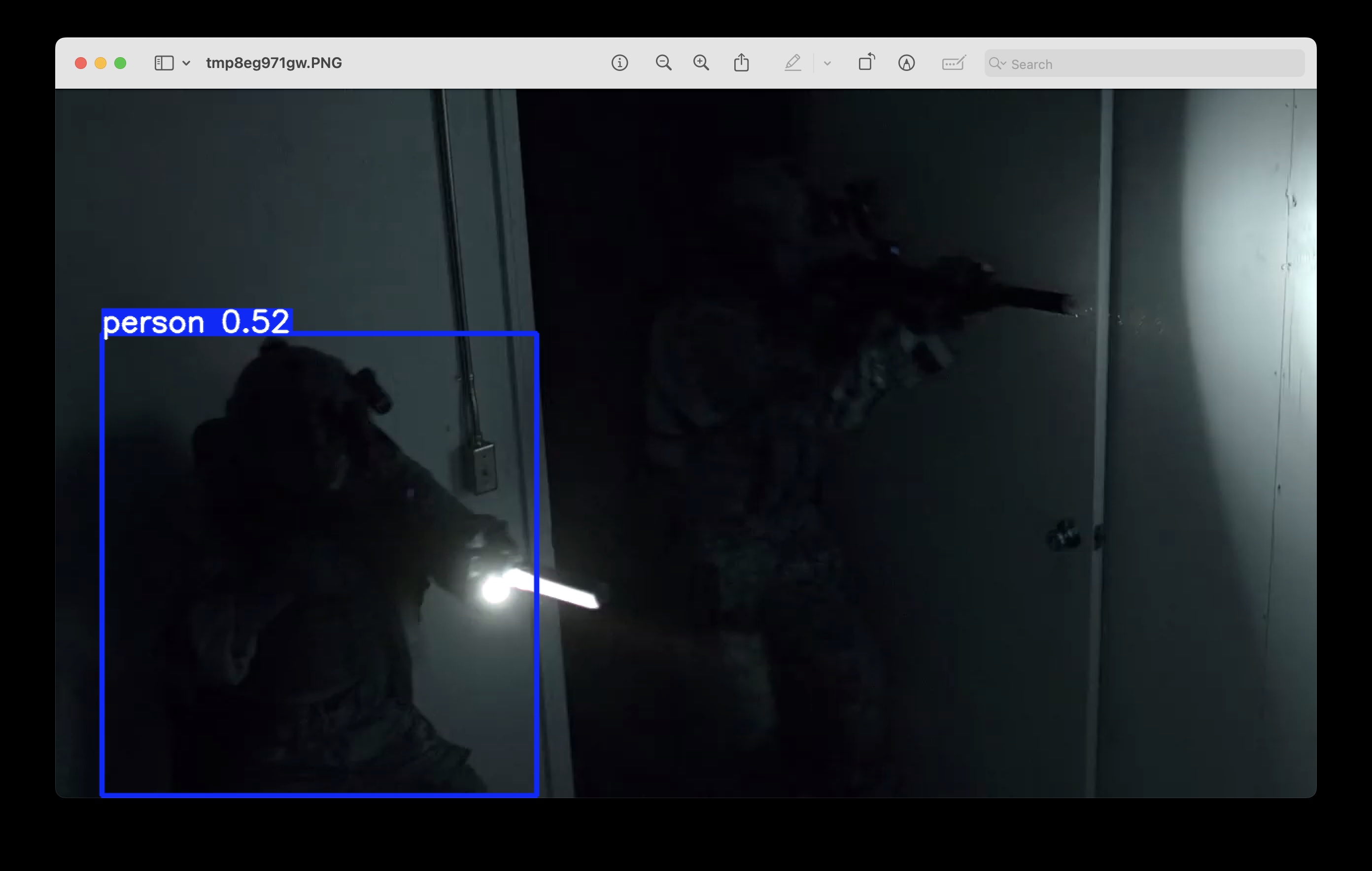Close the Preview window
Viewport: 1372px width, 871px height.
[x=81, y=63]
